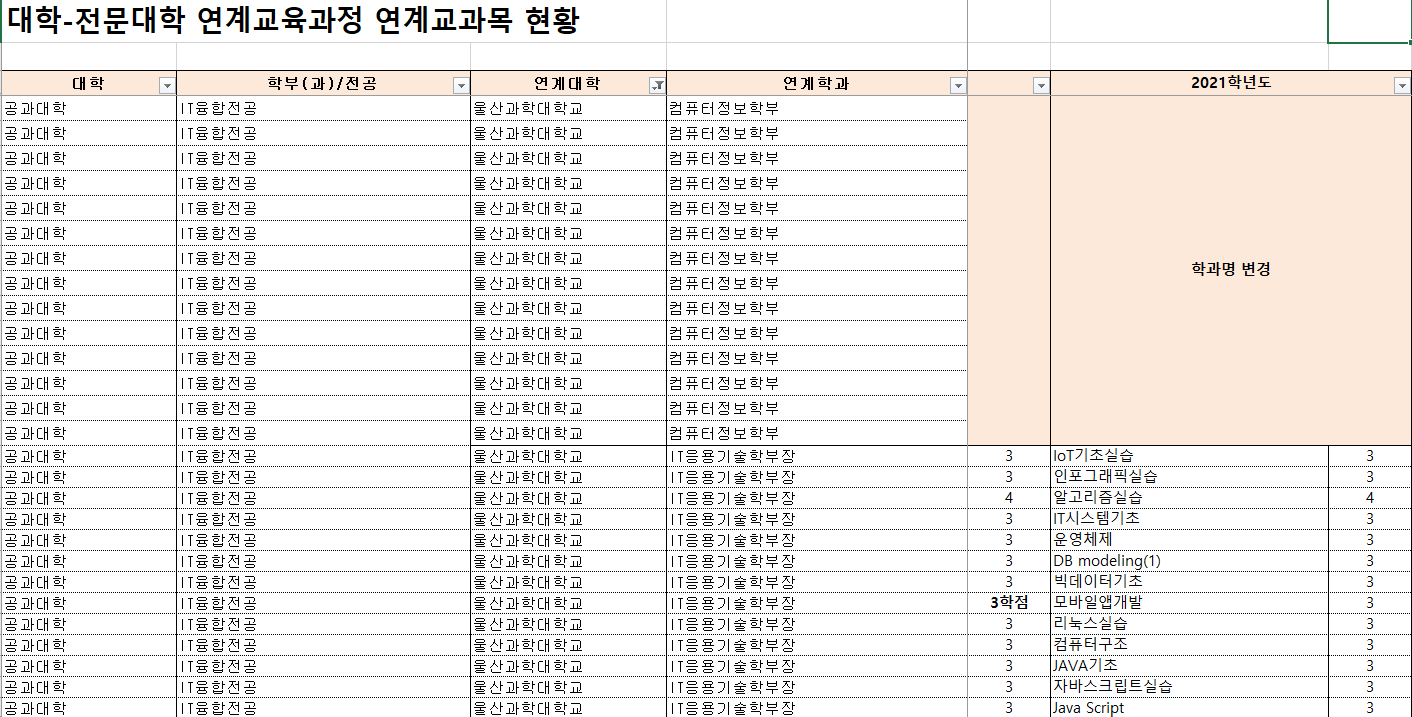
Task: Open the active filter button on 연계대학
Action: pyautogui.click(x=657, y=86)
